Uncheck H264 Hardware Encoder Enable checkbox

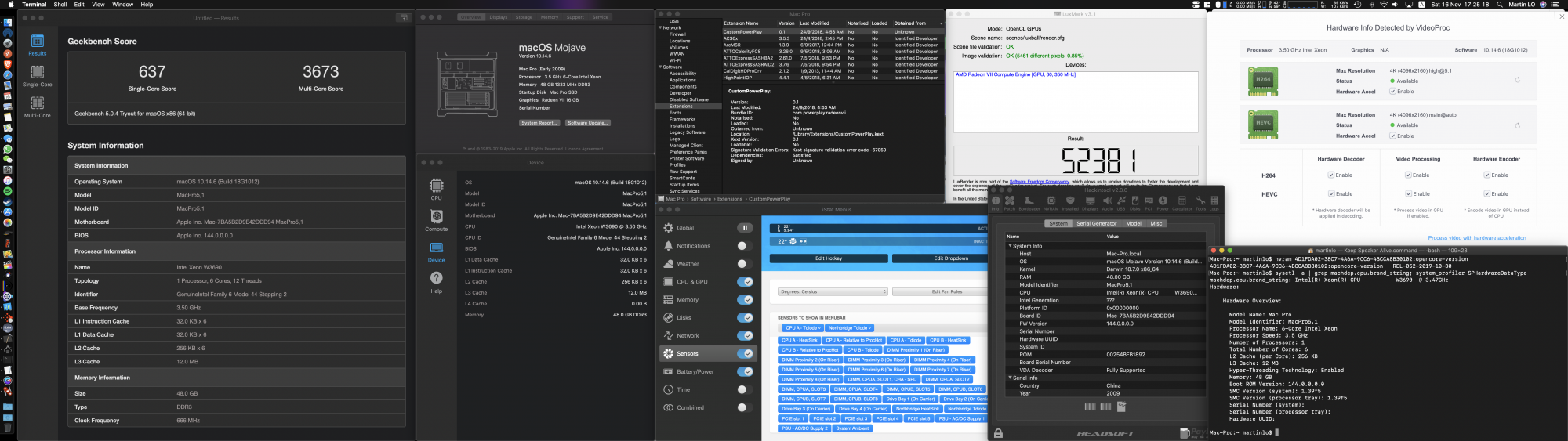pos(1487,175)
